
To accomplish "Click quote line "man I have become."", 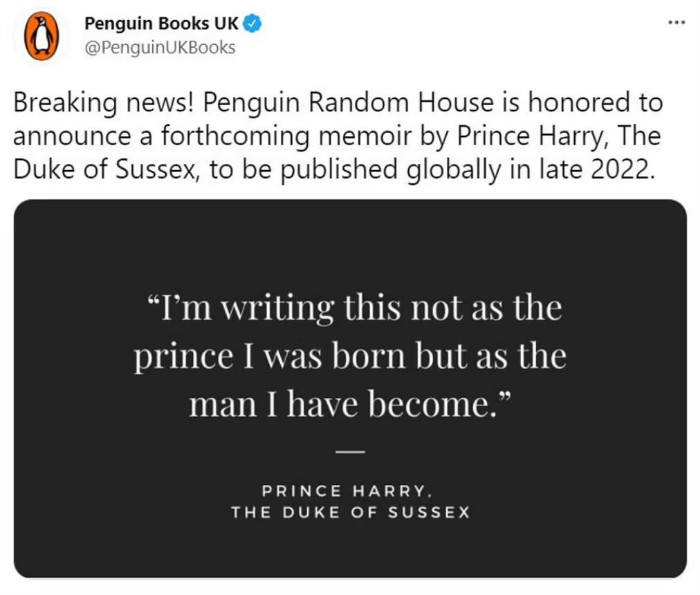I will (x=349, y=405).
